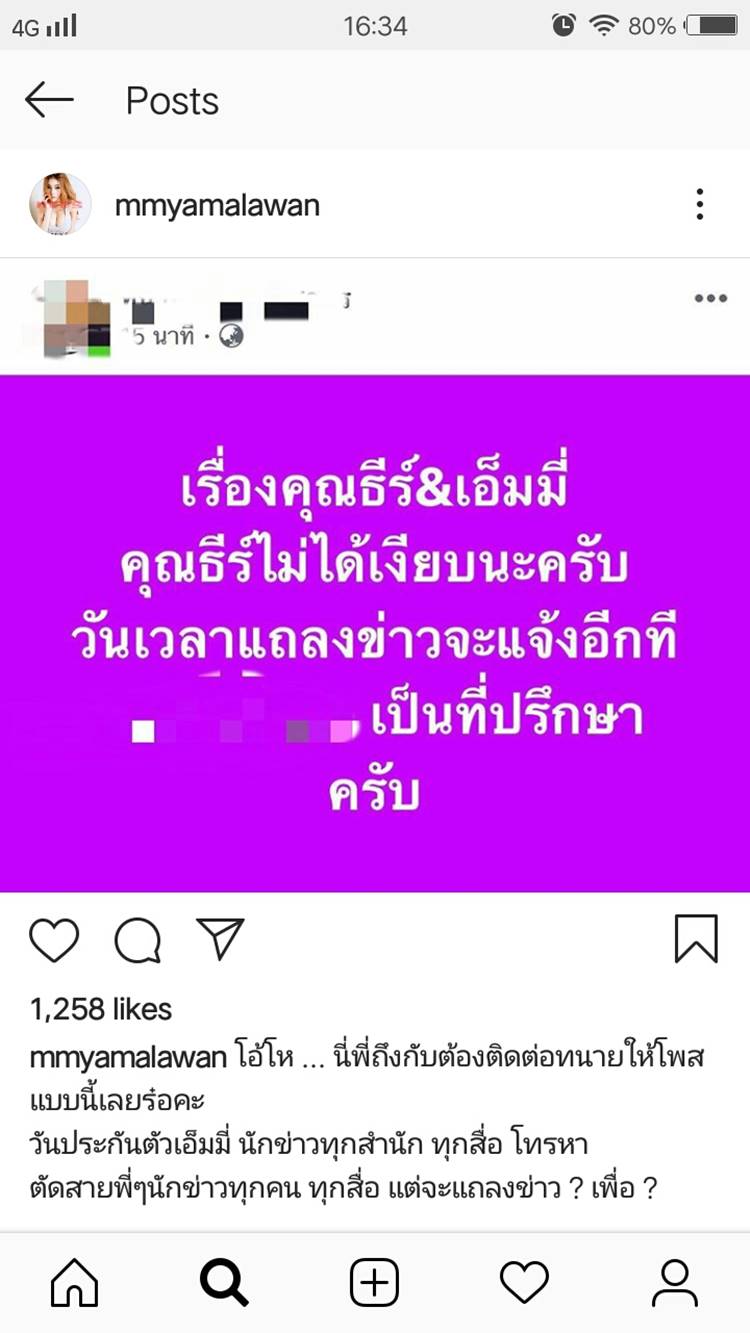Create a new post with the plus icon
This screenshot has width=750, height=1333.
(375, 1282)
